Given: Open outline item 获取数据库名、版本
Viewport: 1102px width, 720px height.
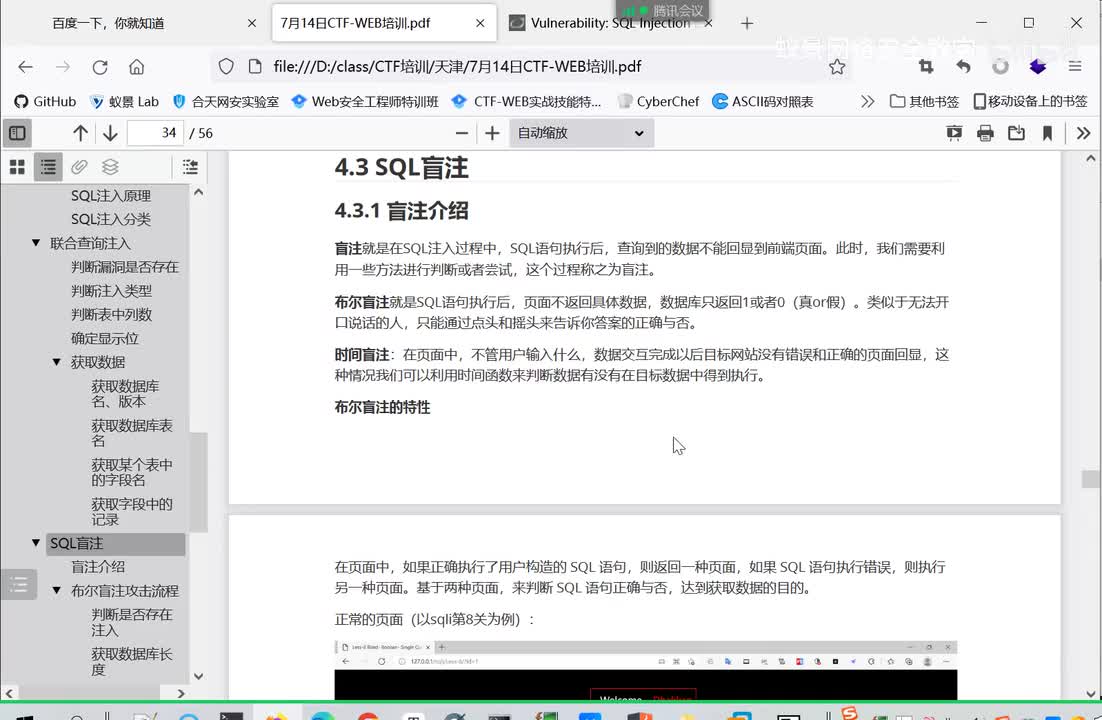Looking at the screenshot, I should pyautogui.click(x=125, y=394).
